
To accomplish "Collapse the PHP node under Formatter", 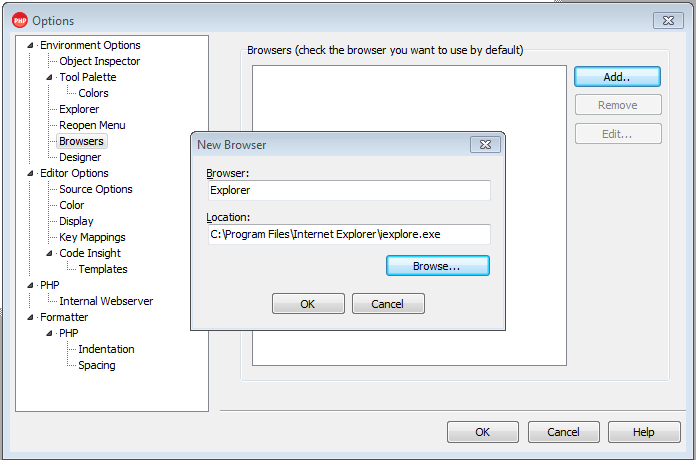I will point(49,333).
